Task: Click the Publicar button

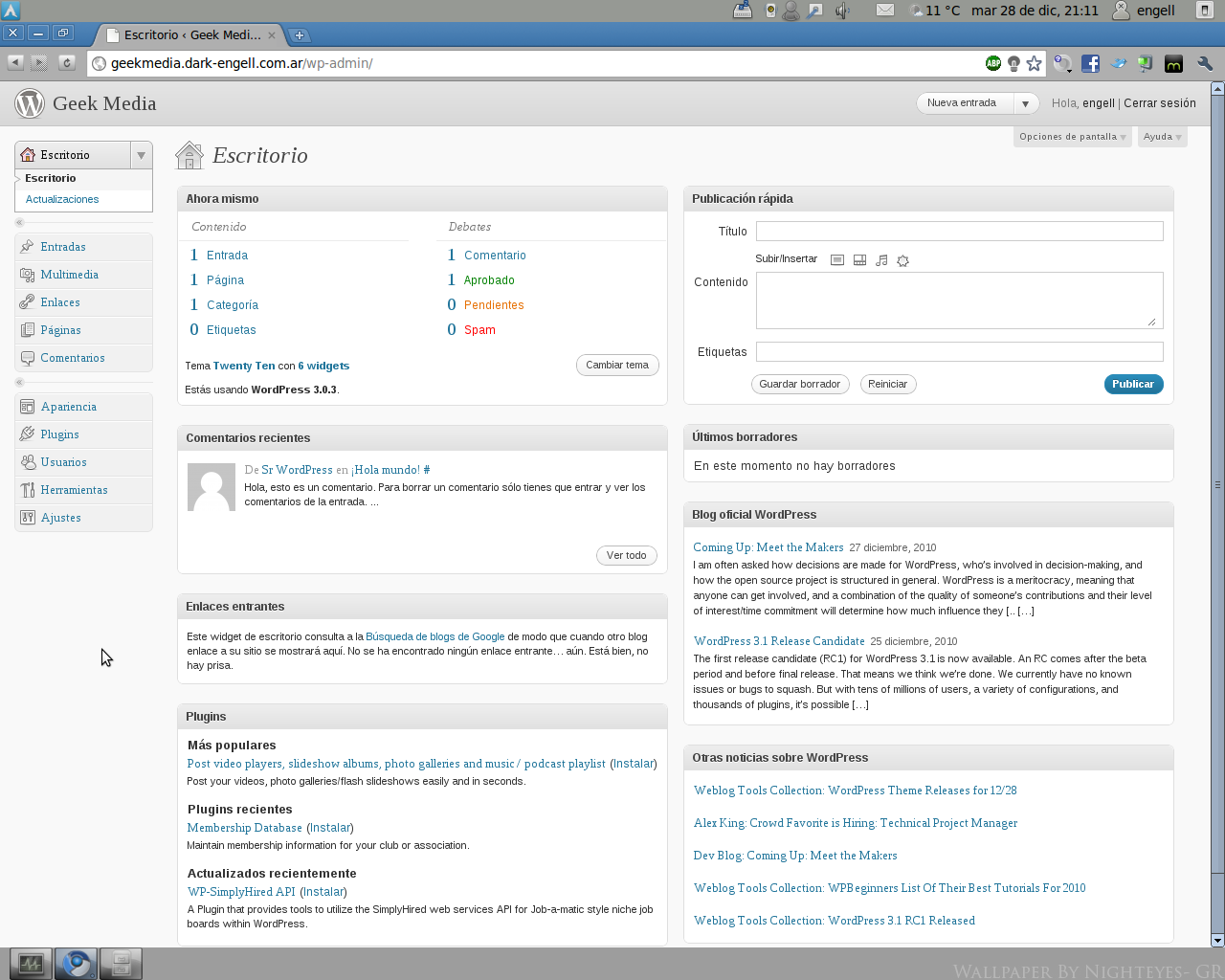Action: click(1133, 384)
